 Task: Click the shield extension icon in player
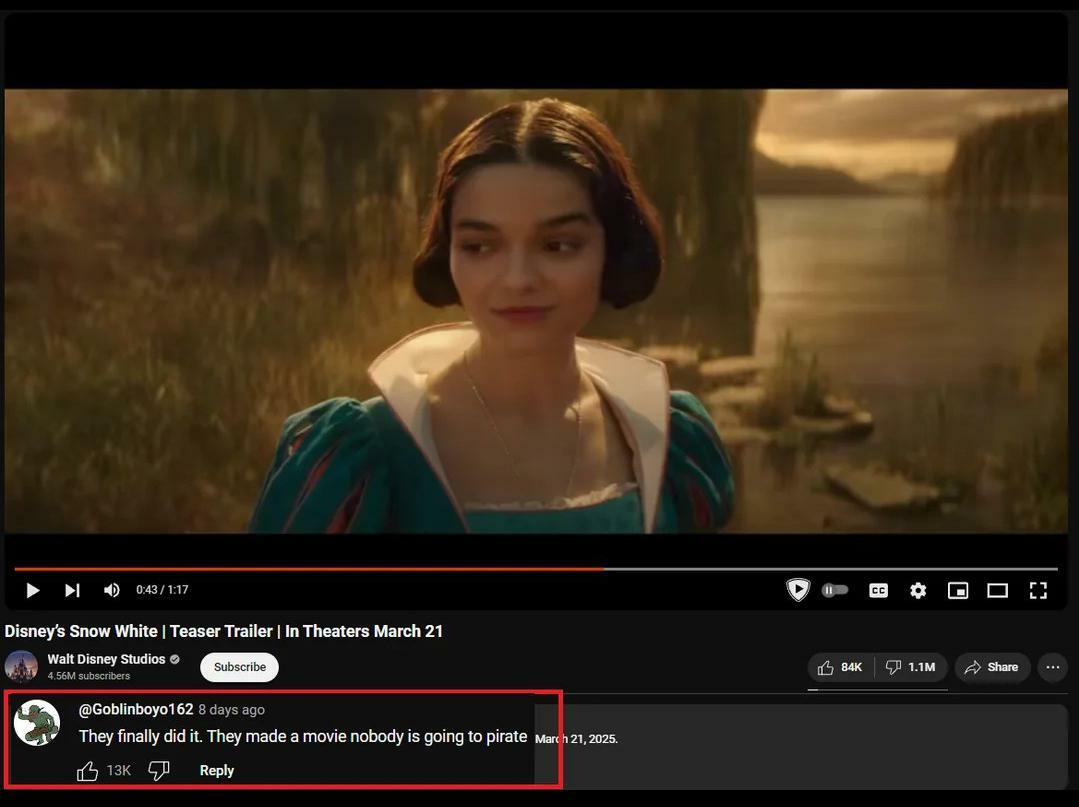(797, 590)
